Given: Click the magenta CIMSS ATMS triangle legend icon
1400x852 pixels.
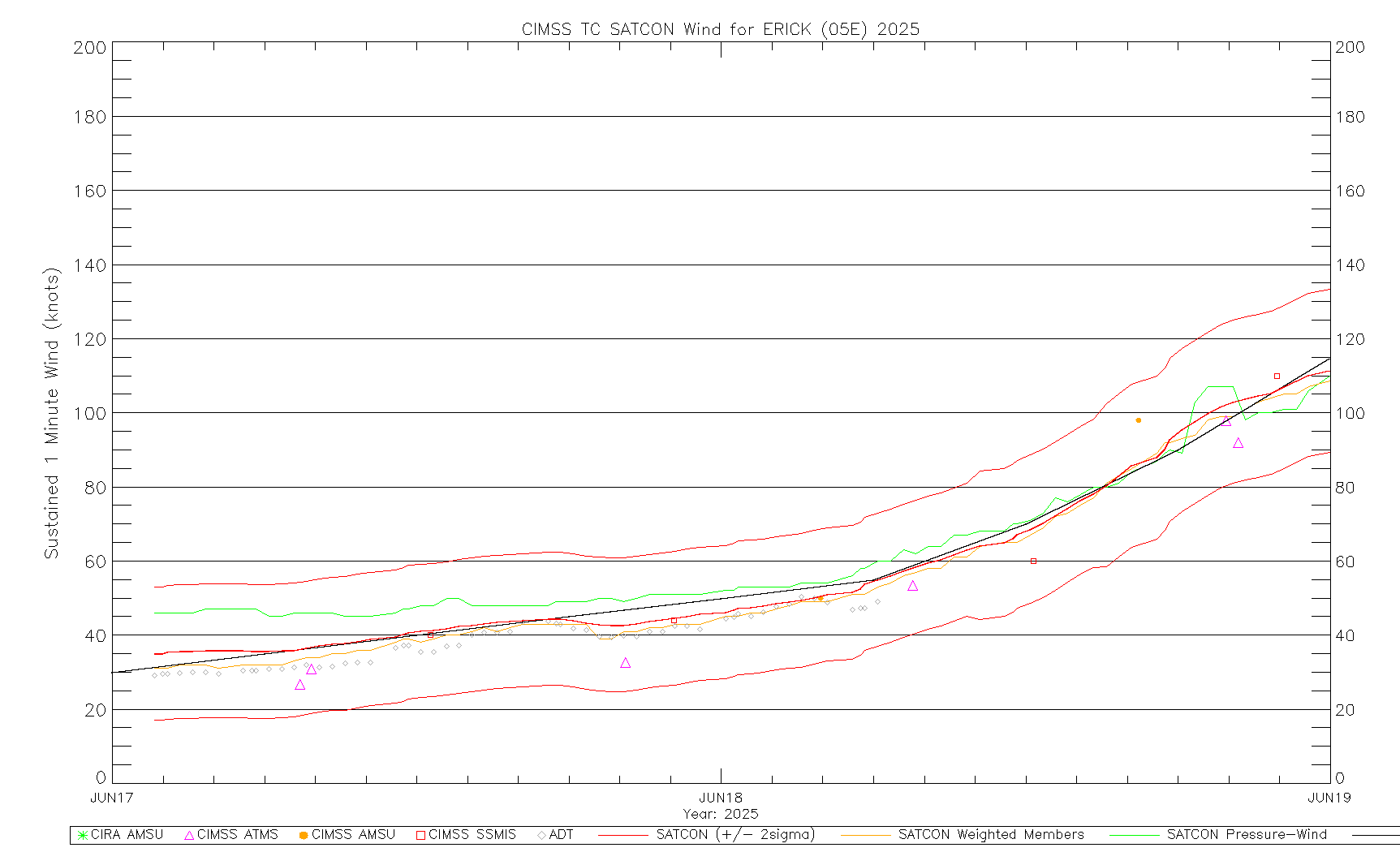Looking at the screenshot, I should coord(189,835).
